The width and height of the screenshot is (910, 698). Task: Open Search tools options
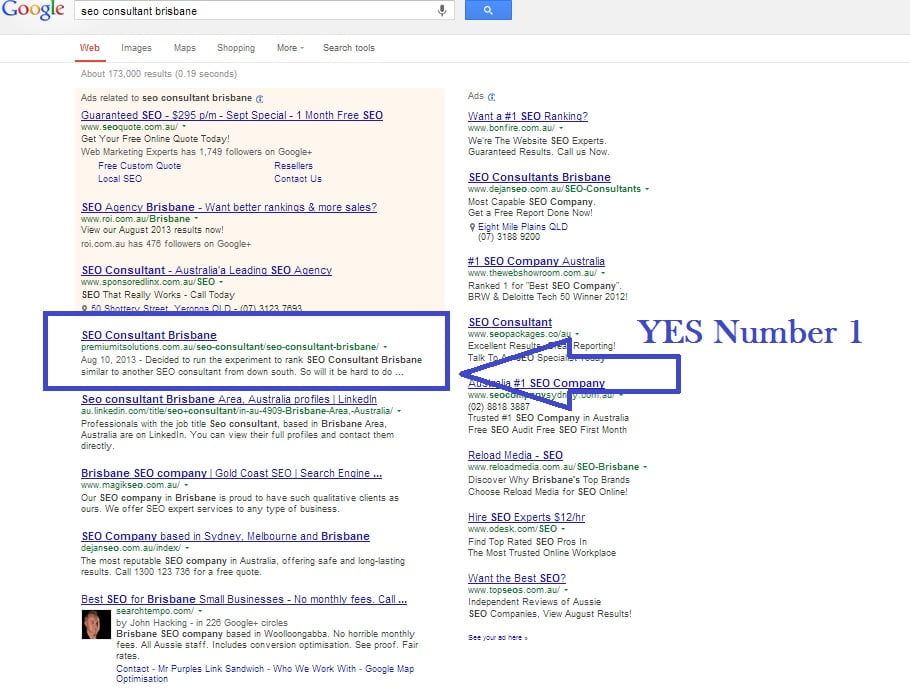click(x=349, y=48)
